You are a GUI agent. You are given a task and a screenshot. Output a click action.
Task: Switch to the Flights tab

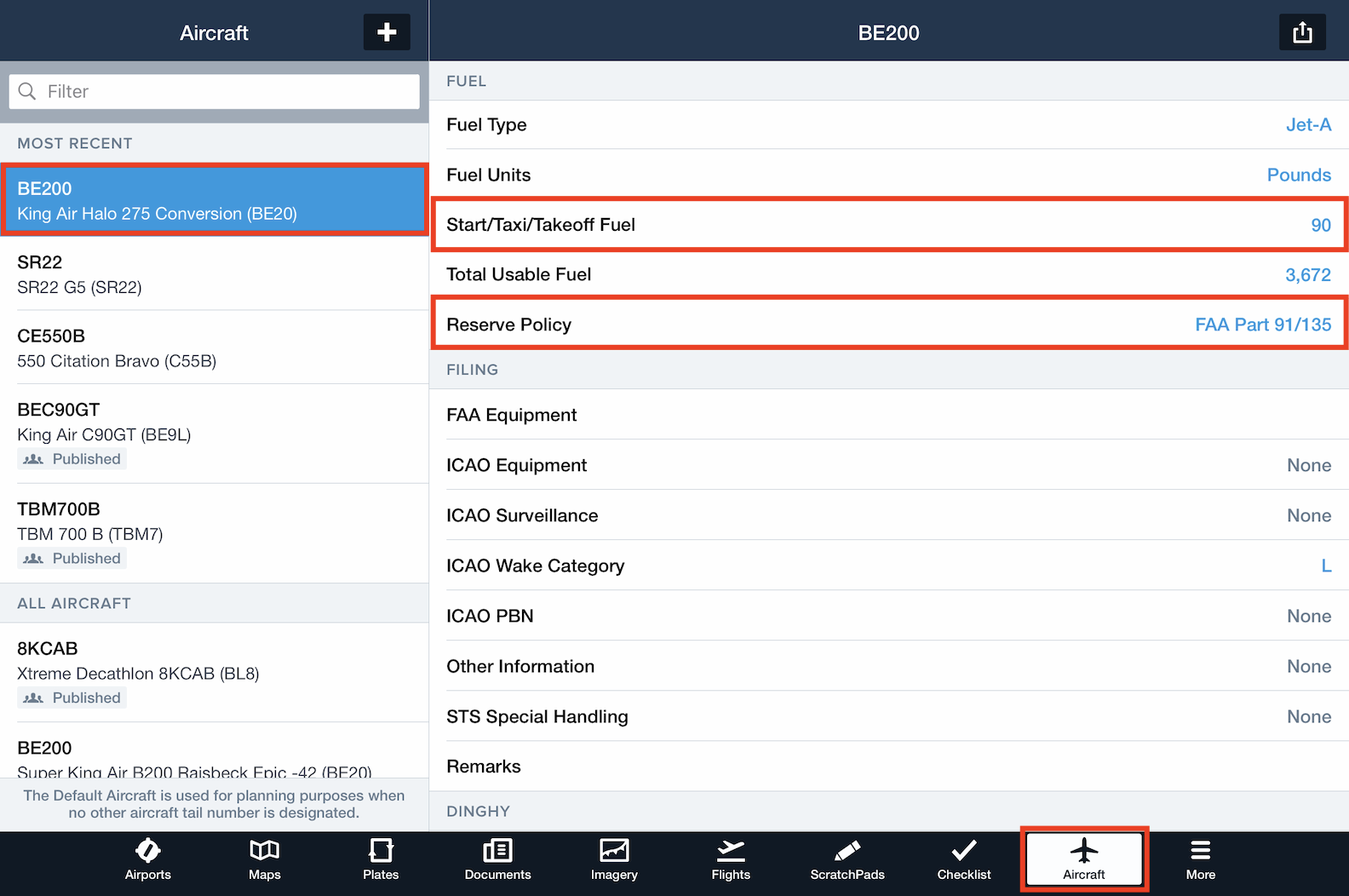[731, 860]
